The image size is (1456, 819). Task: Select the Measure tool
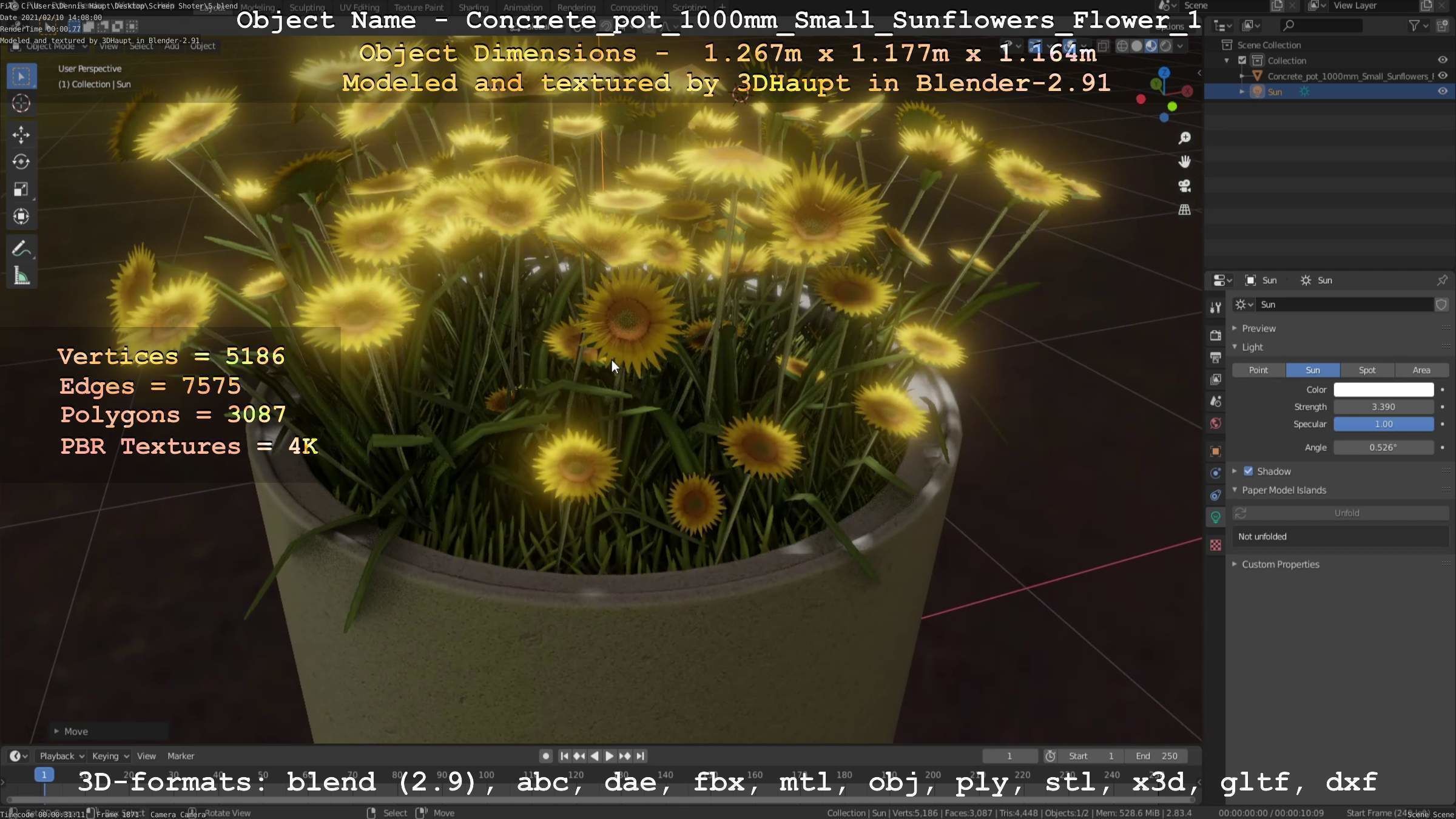point(21,276)
